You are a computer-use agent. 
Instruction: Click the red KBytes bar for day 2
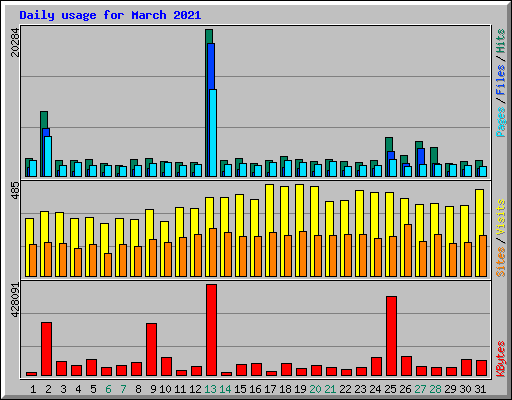[46, 349]
